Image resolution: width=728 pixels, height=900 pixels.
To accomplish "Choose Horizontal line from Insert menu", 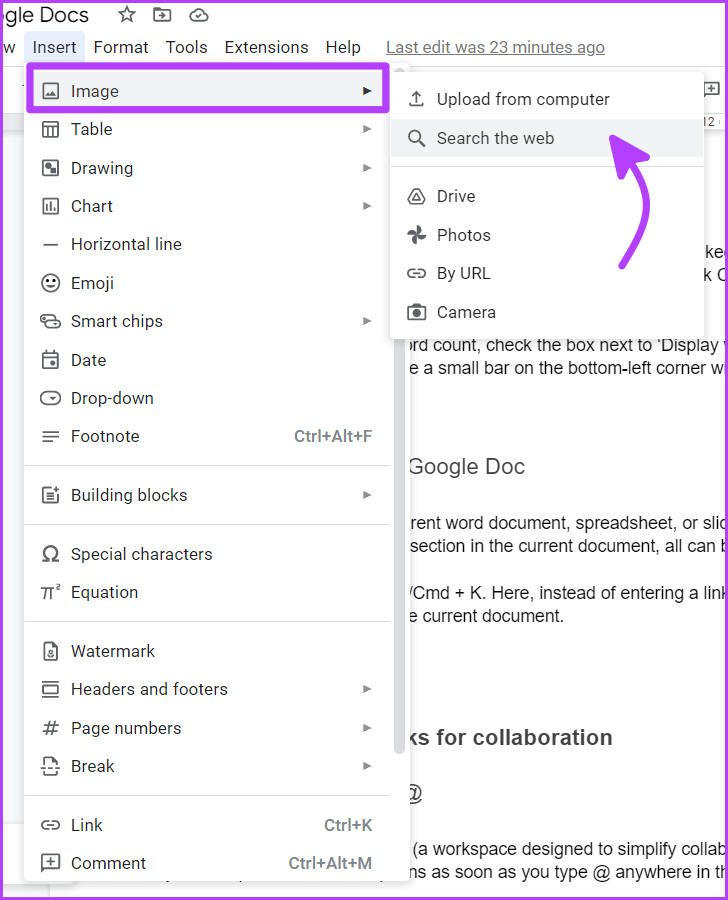I will click(207, 245).
